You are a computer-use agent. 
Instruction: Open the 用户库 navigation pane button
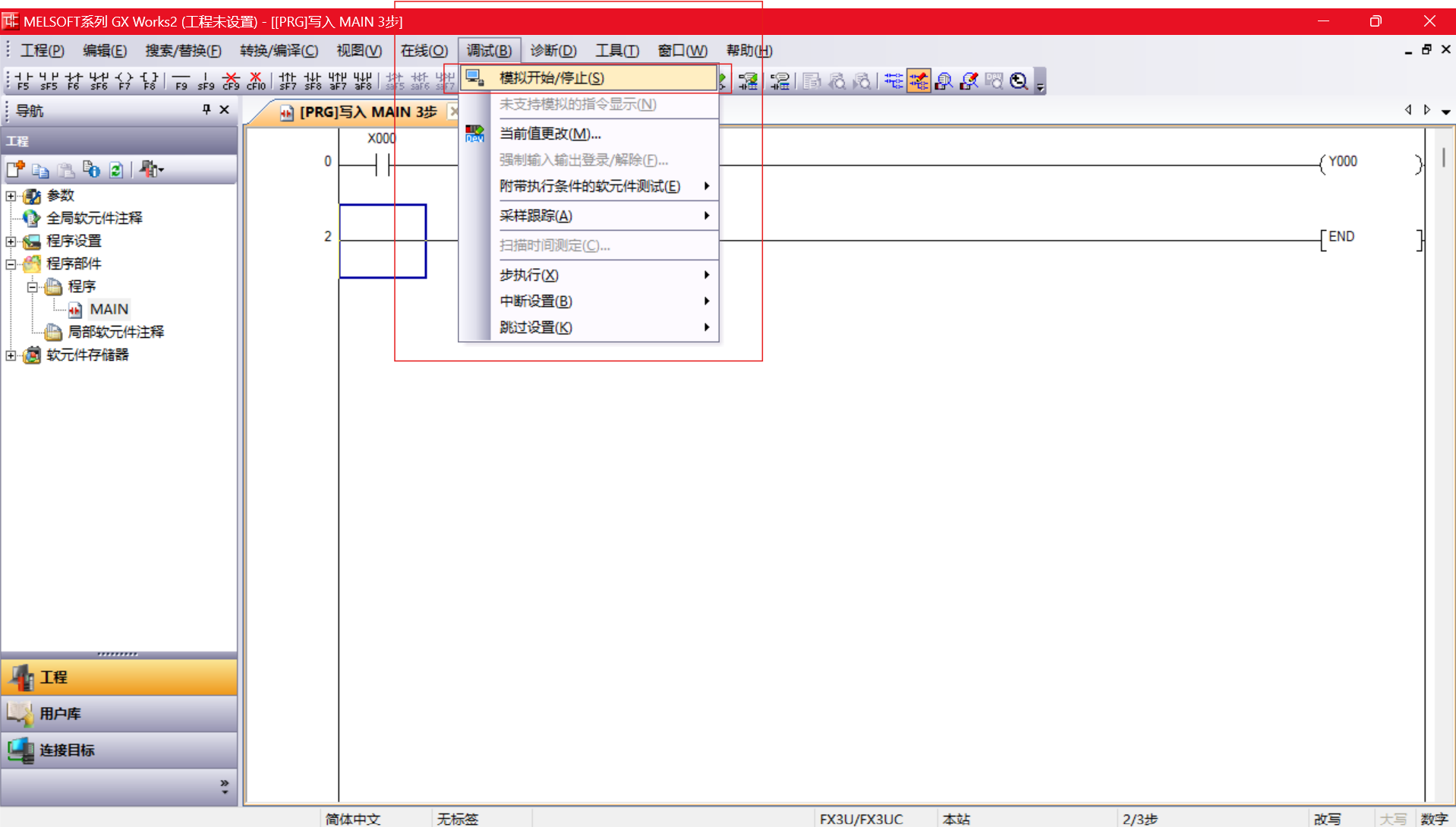pos(119,714)
